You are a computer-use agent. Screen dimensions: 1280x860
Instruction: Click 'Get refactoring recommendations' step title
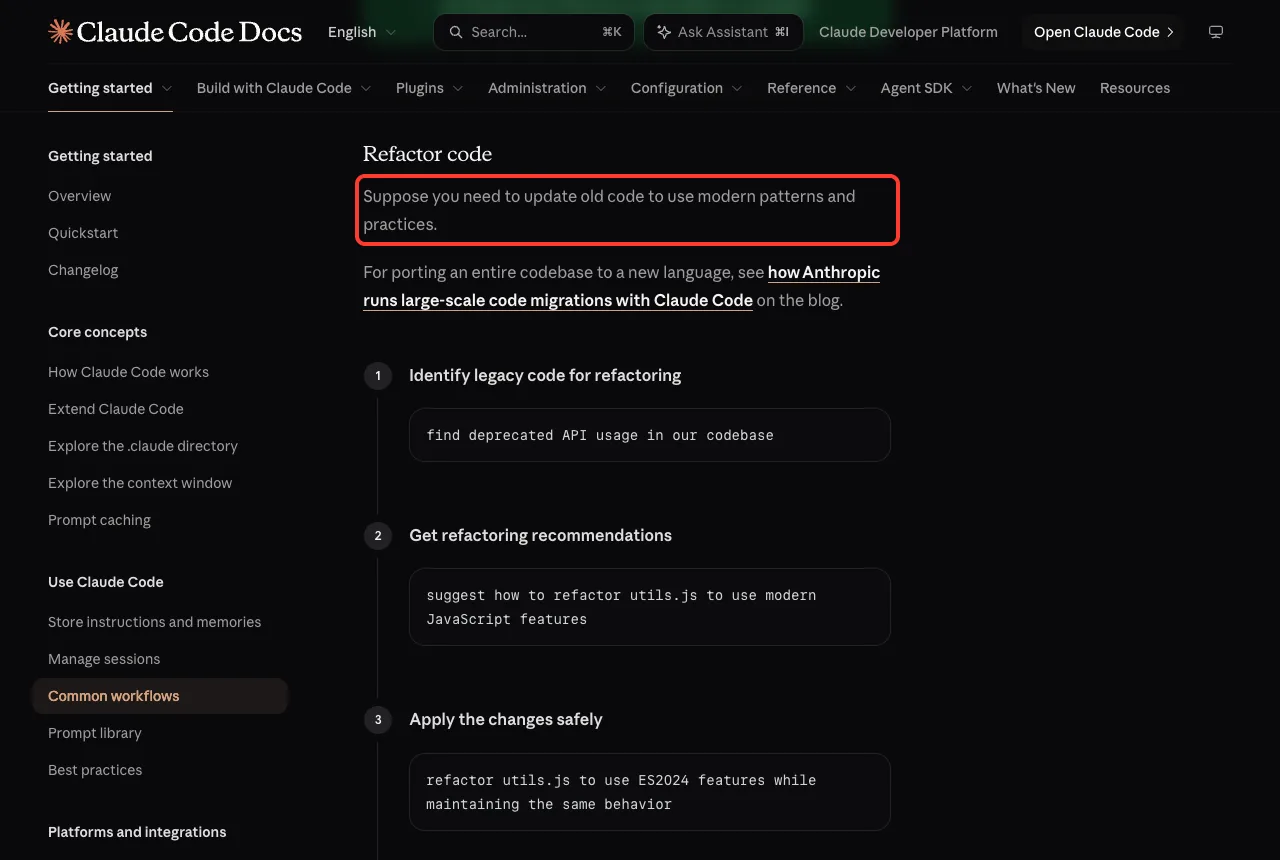pos(540,535)
